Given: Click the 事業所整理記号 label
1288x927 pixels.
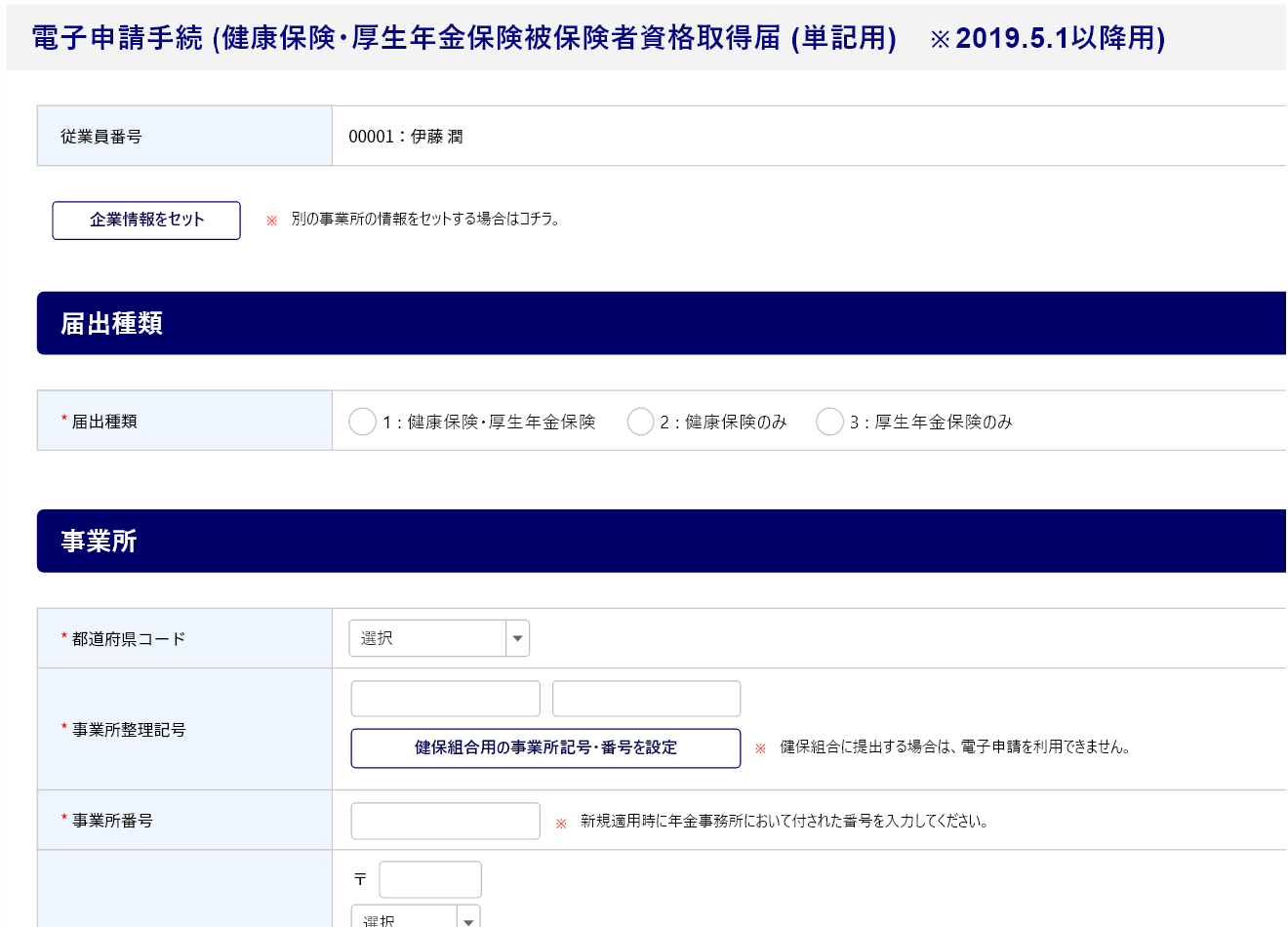Looking at the screenshot, I should point(128,730).
